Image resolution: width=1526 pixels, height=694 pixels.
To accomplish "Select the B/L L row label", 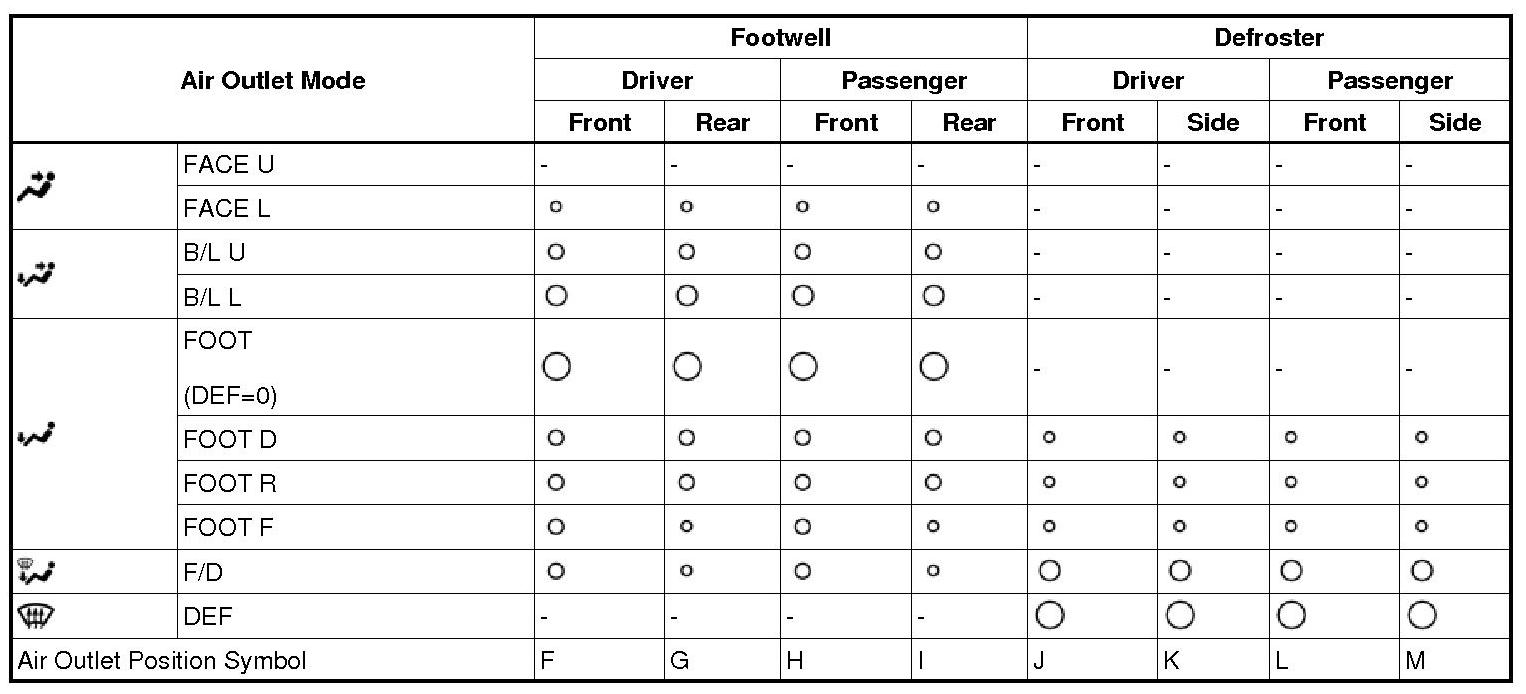I will click(213, 297).
